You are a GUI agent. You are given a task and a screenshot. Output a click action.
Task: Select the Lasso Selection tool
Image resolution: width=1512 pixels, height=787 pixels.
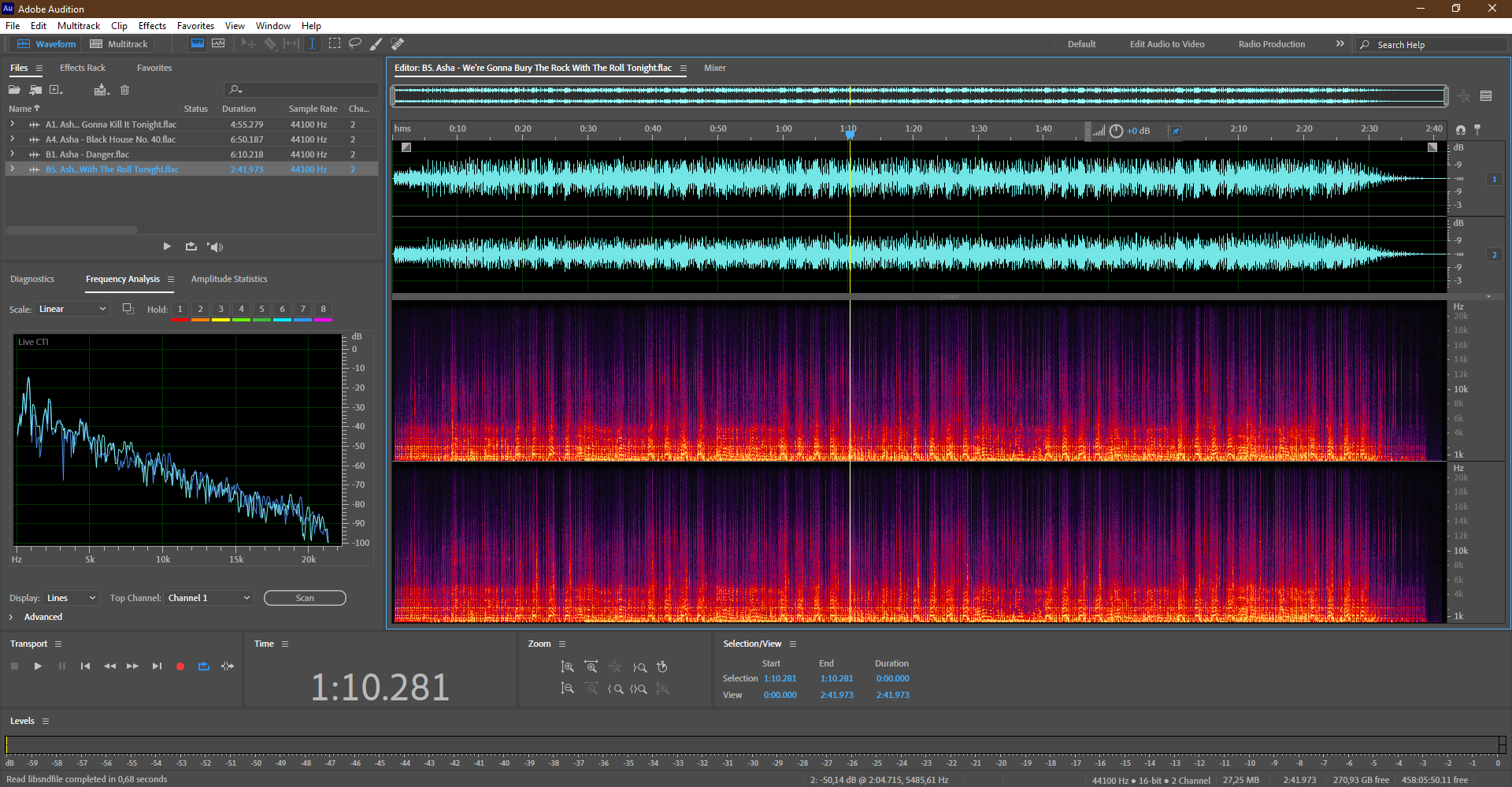pyautogui.click(x=355, y=44)
